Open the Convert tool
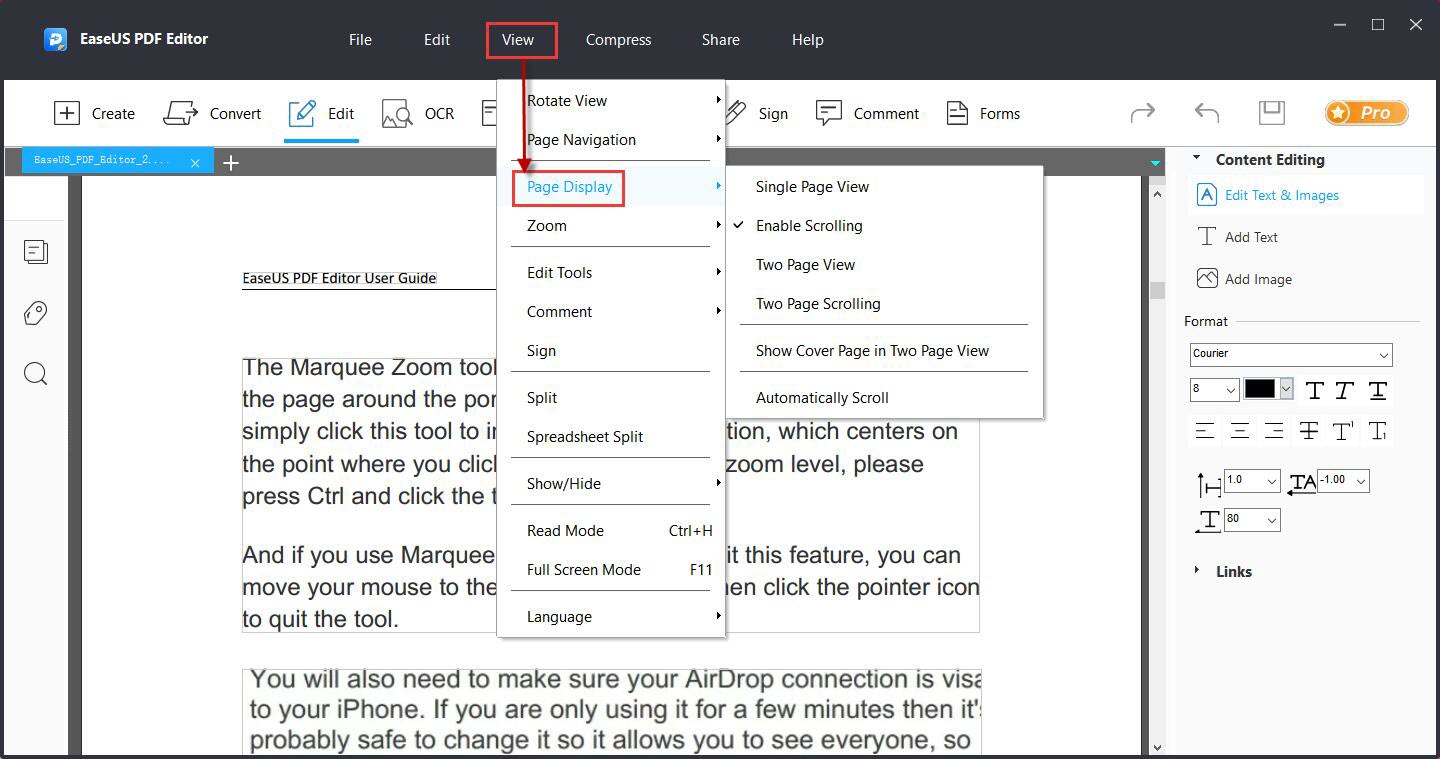 coord(213,113)
